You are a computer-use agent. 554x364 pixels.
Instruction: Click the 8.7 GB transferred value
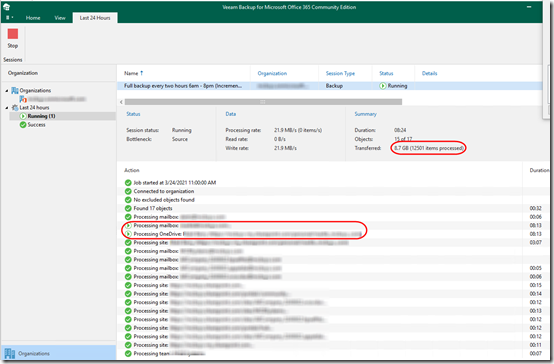tap(429, 148)
